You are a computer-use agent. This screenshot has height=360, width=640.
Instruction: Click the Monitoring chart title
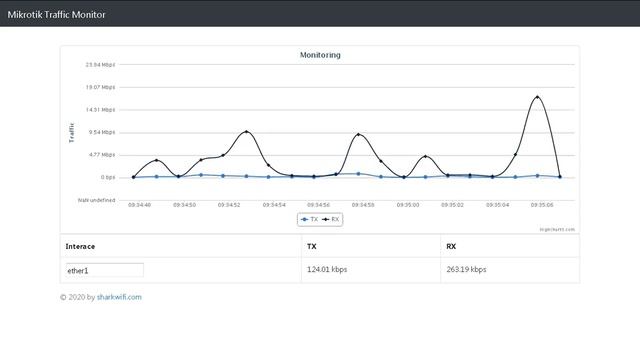coord(320,55)
